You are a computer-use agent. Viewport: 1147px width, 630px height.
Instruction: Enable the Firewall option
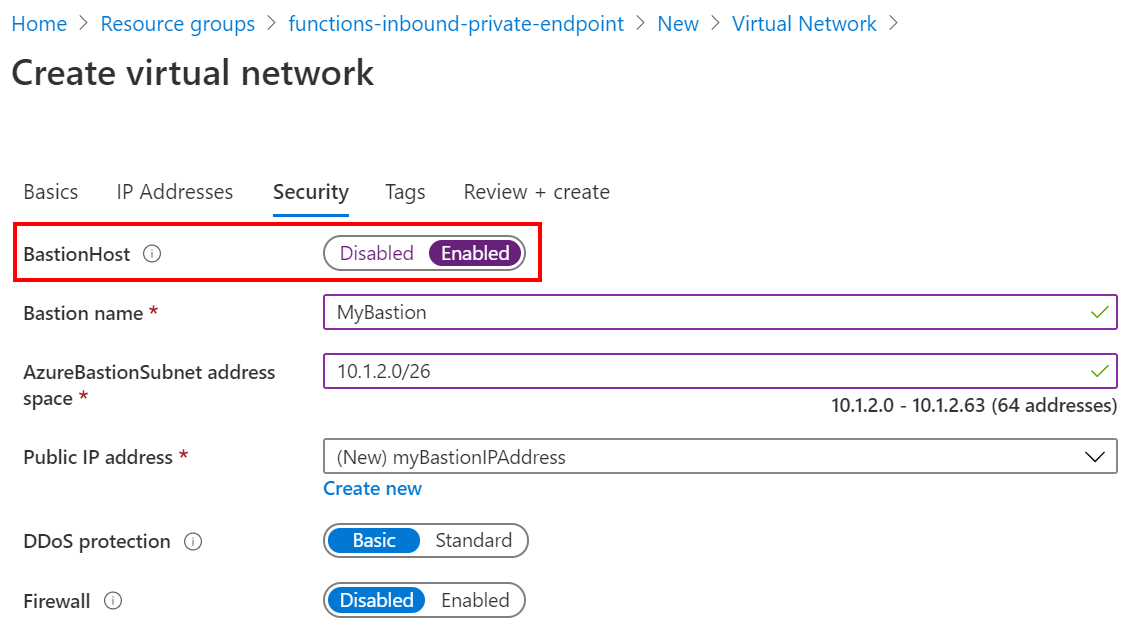[x=475, y=601]
